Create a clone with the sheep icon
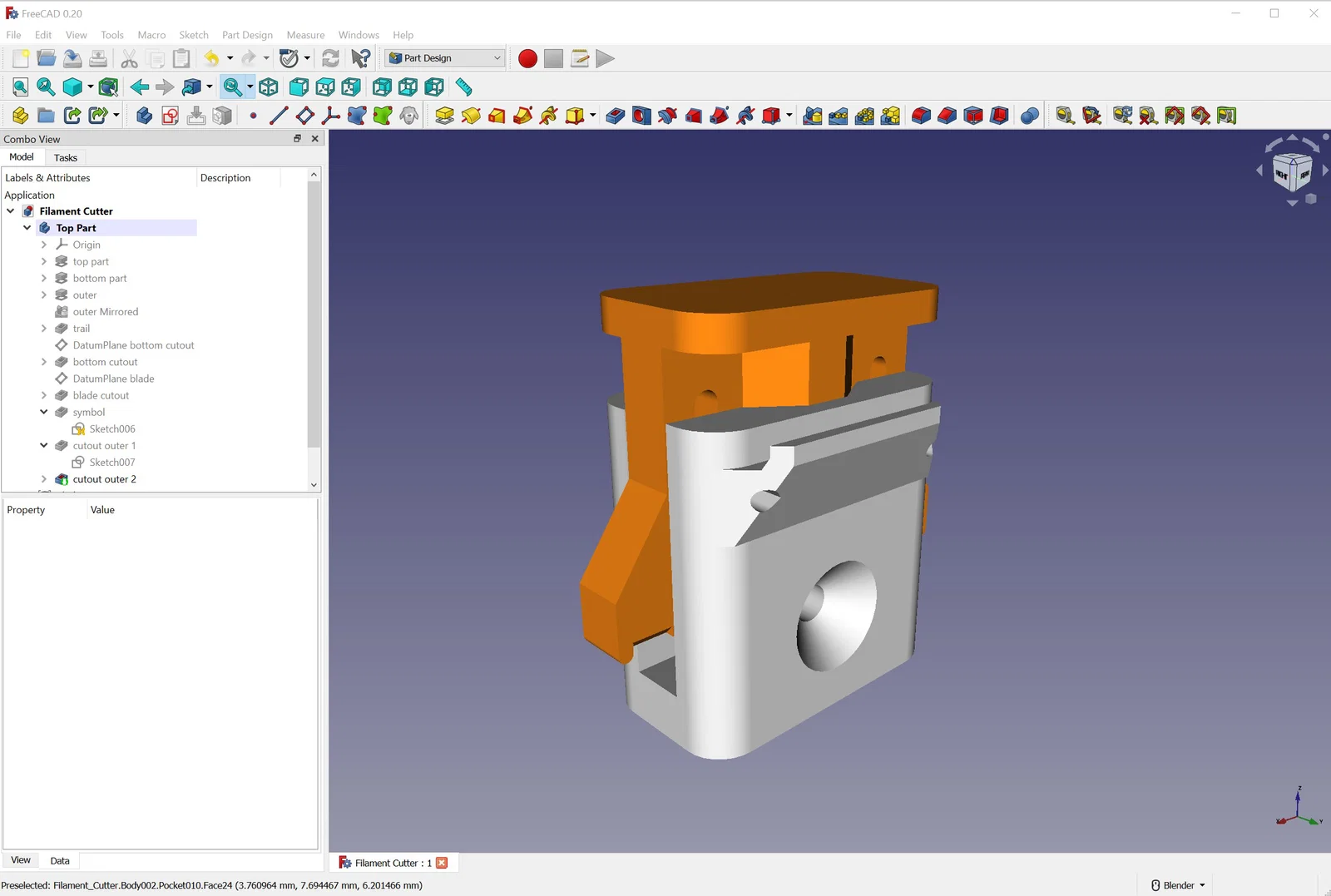This screenshot has height=896, width=1331. [409, 116]
